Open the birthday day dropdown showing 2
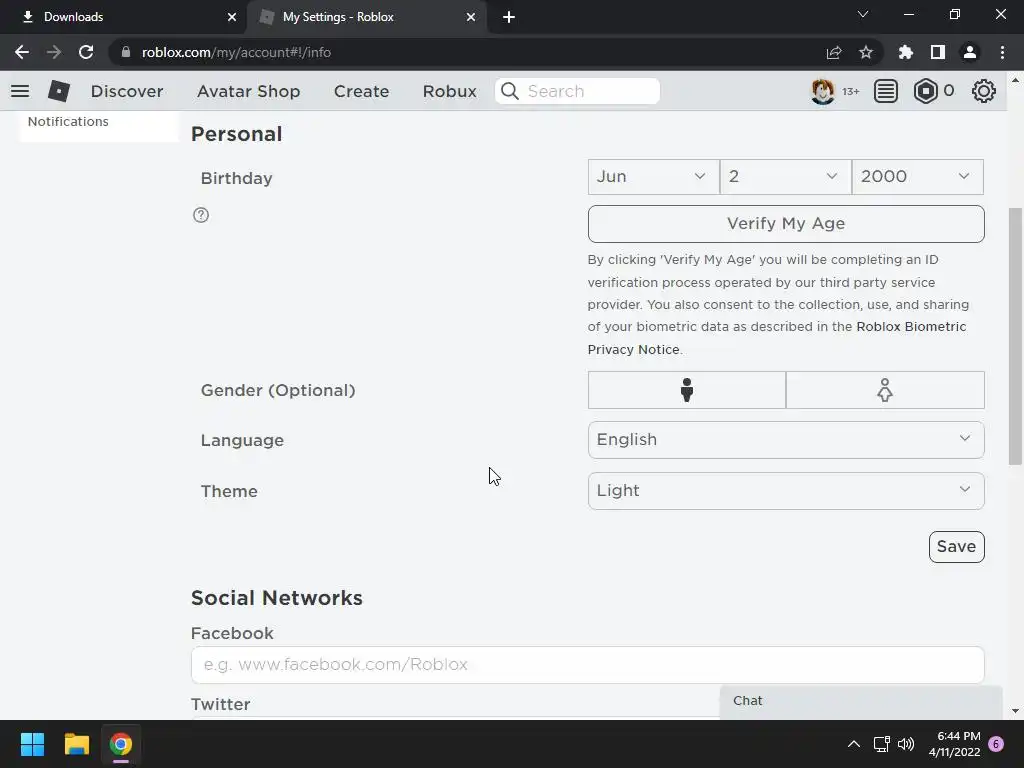Image resolution: width=1024 pixels, height=768 pixels. (786, 176)
